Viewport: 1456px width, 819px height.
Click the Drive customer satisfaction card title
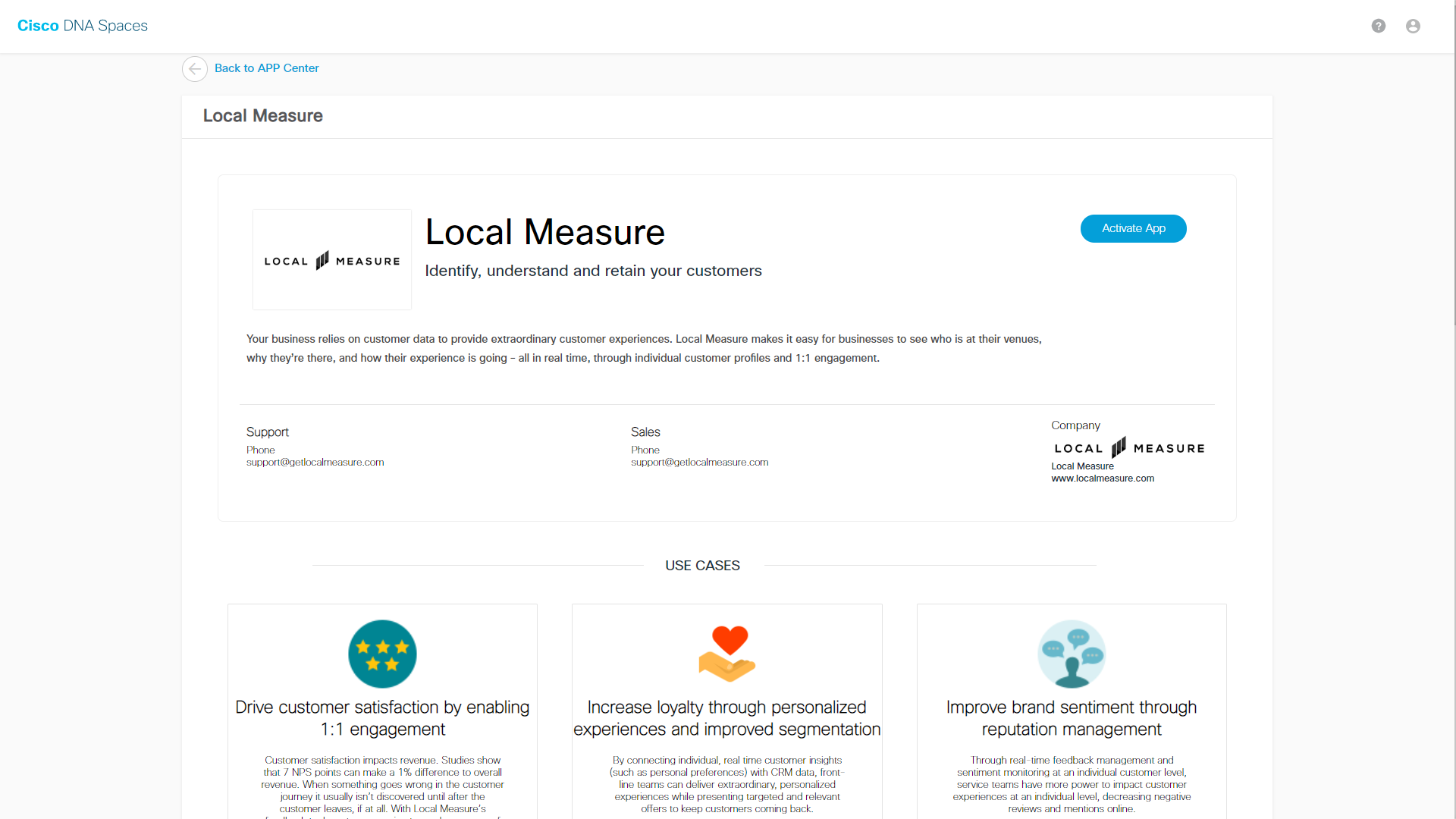(382, 718)
